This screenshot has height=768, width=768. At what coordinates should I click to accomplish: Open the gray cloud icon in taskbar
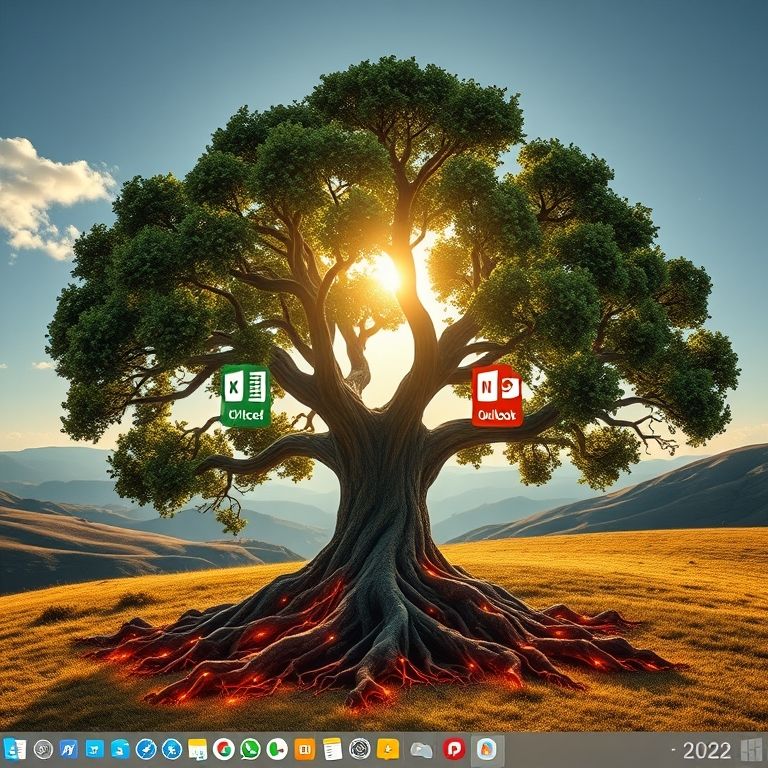click(x=422, y=749)
